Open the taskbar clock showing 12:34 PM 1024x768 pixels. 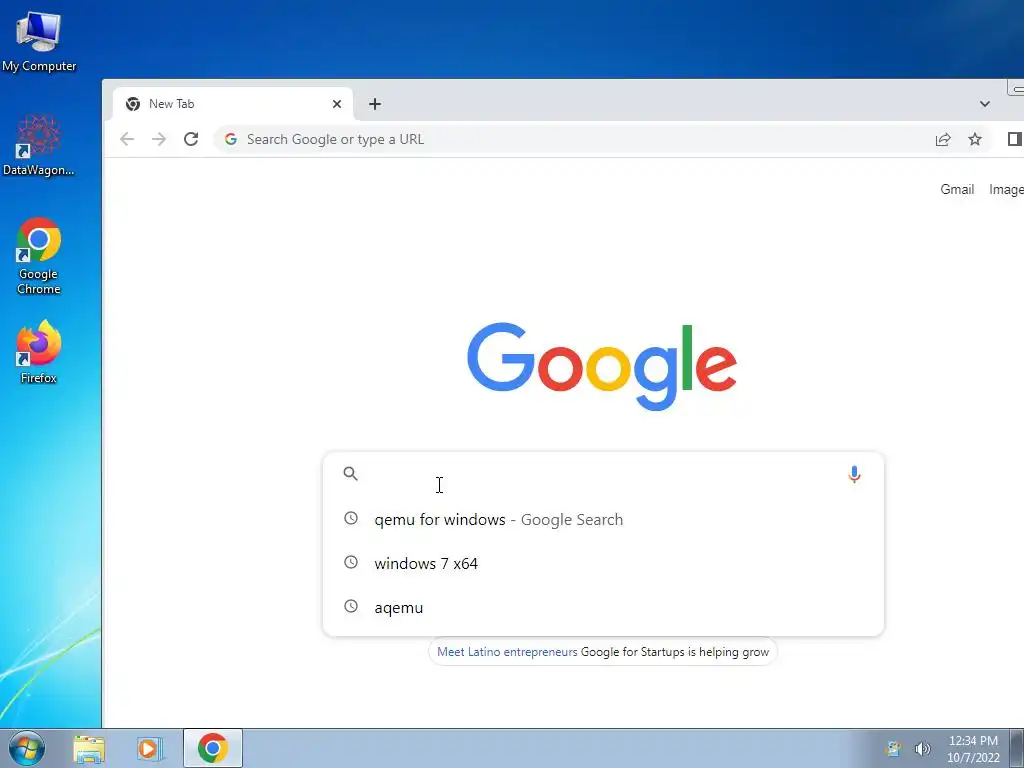pyautogui.click(x=973, y=749)
